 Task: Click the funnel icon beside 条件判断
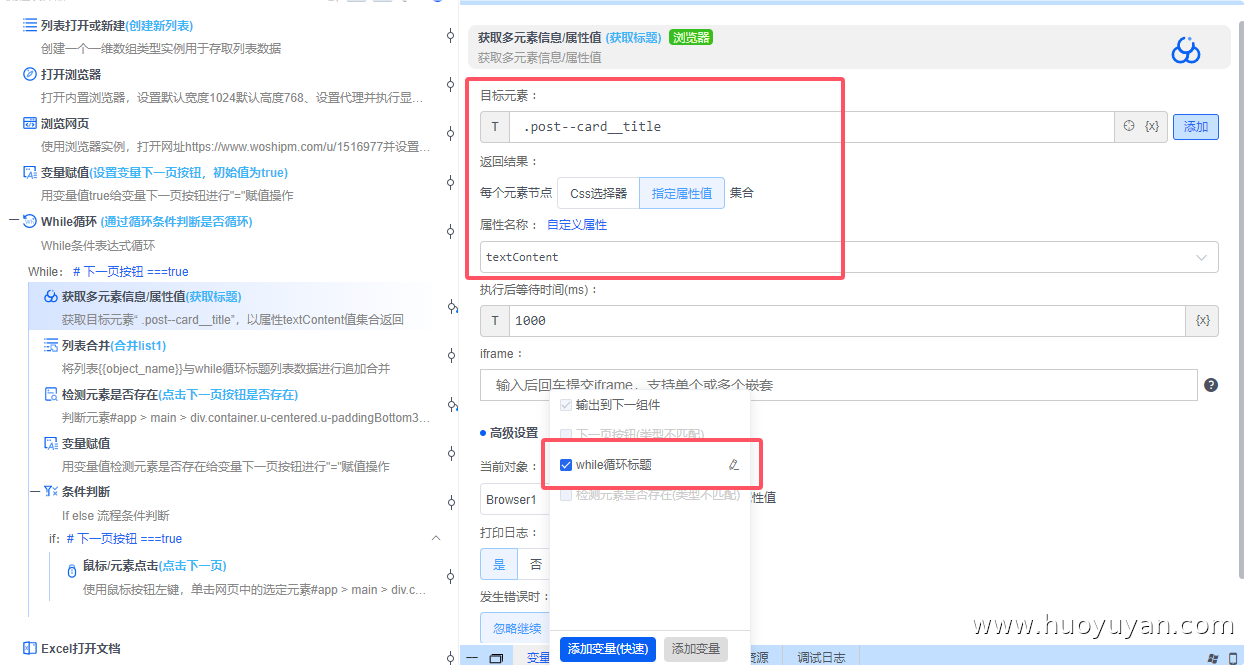click(51, 491)
